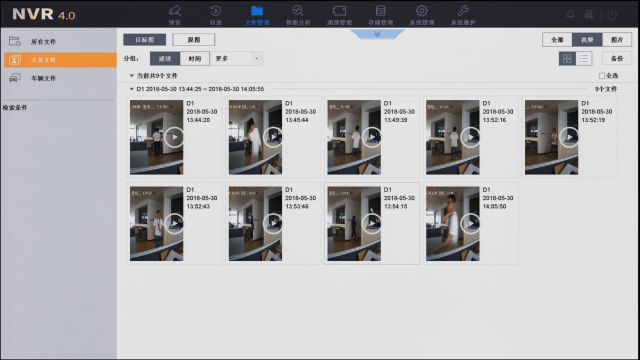The image size is (640, 360).
Task: Click the alarm bell icon in top bar
Action: coord(570,14)
